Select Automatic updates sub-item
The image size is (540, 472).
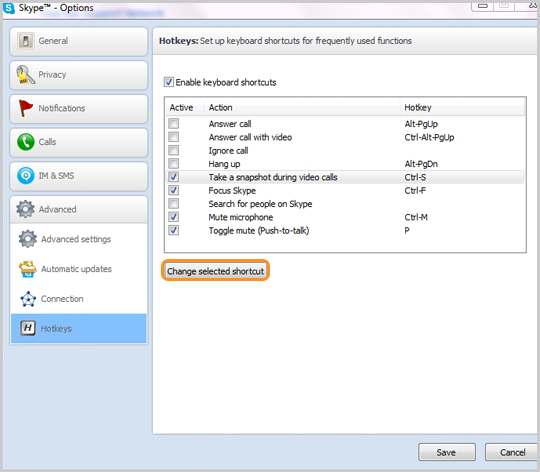(79, 269)
